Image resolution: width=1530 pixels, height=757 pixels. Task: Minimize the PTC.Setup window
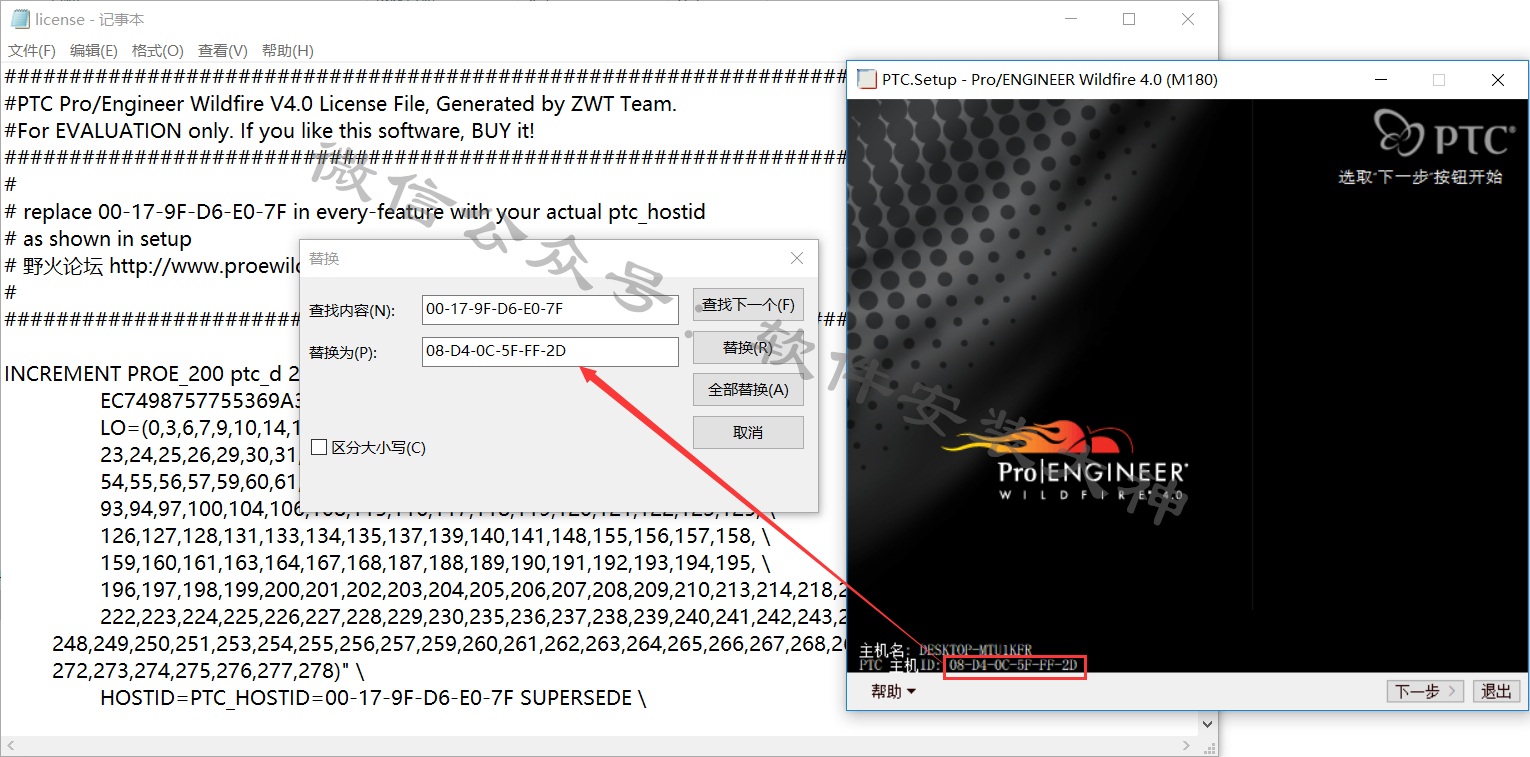coord(1381,80)
